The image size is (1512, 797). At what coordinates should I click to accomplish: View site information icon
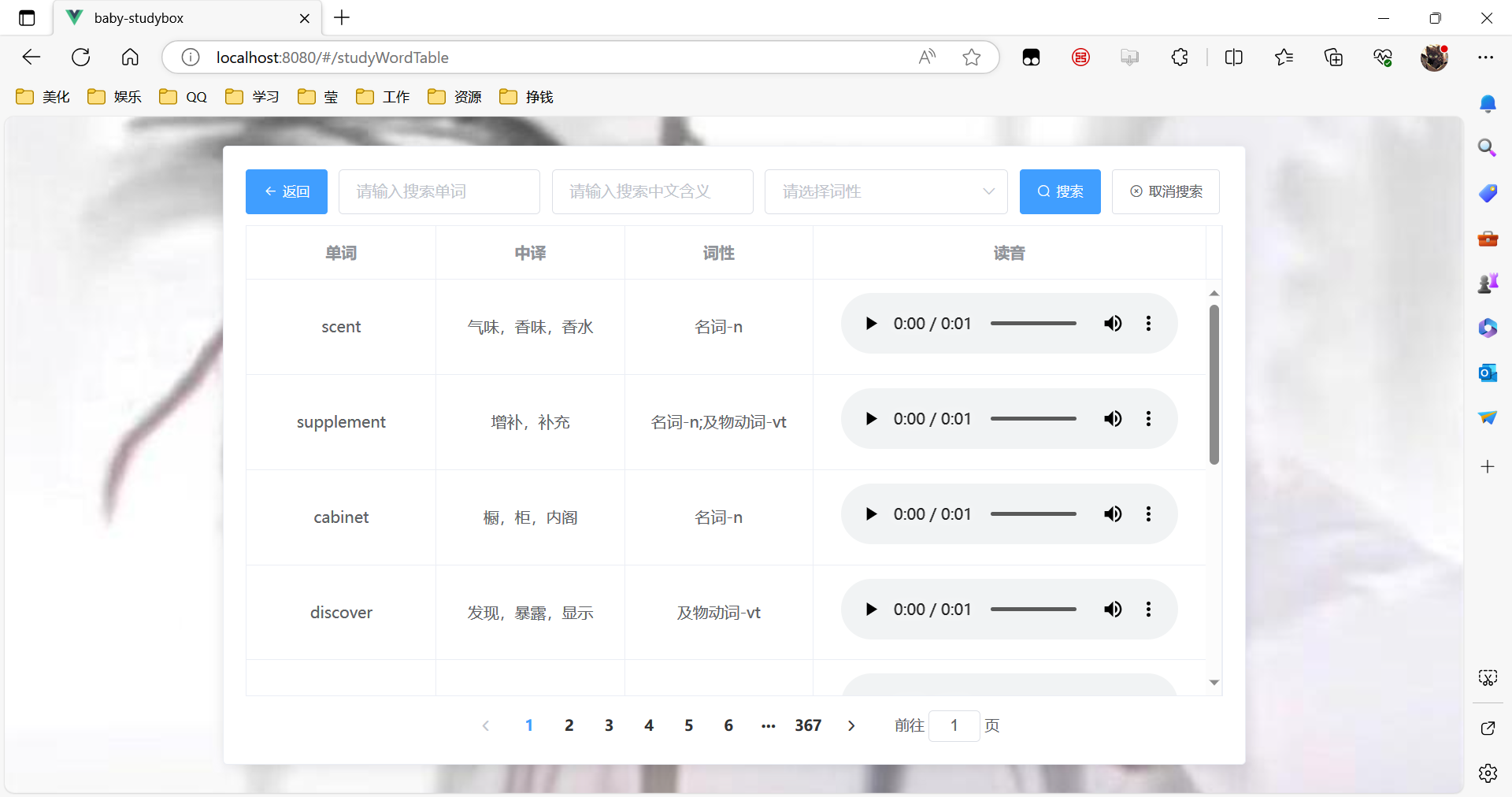[191, 57]
